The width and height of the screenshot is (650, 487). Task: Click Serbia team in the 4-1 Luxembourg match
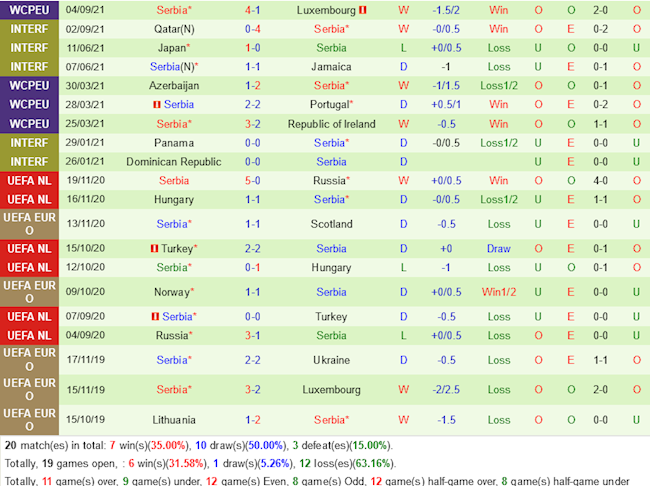tap(174, 10)
